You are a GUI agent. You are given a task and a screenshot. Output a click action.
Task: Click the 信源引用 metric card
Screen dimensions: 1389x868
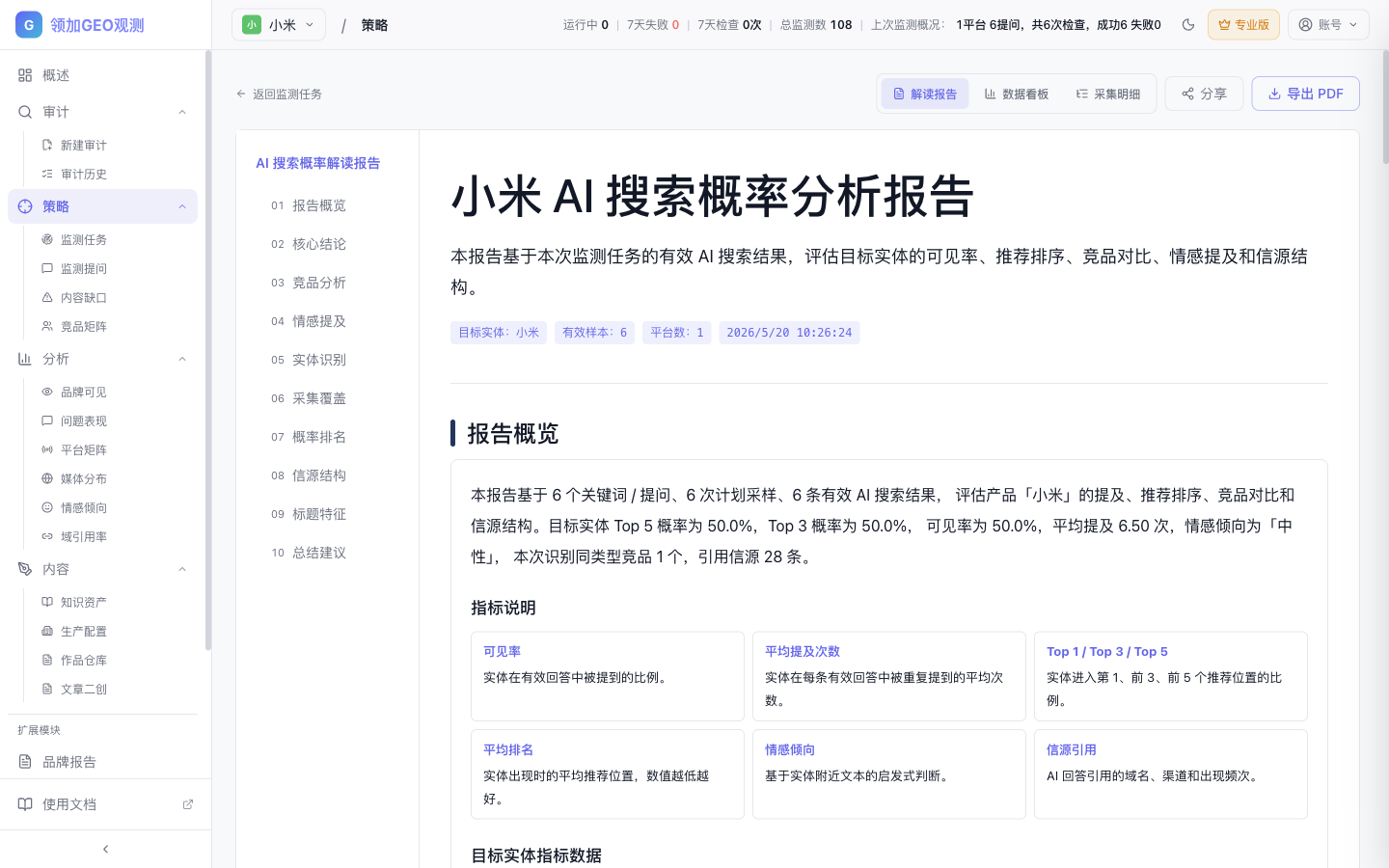tap(1171, 774)
